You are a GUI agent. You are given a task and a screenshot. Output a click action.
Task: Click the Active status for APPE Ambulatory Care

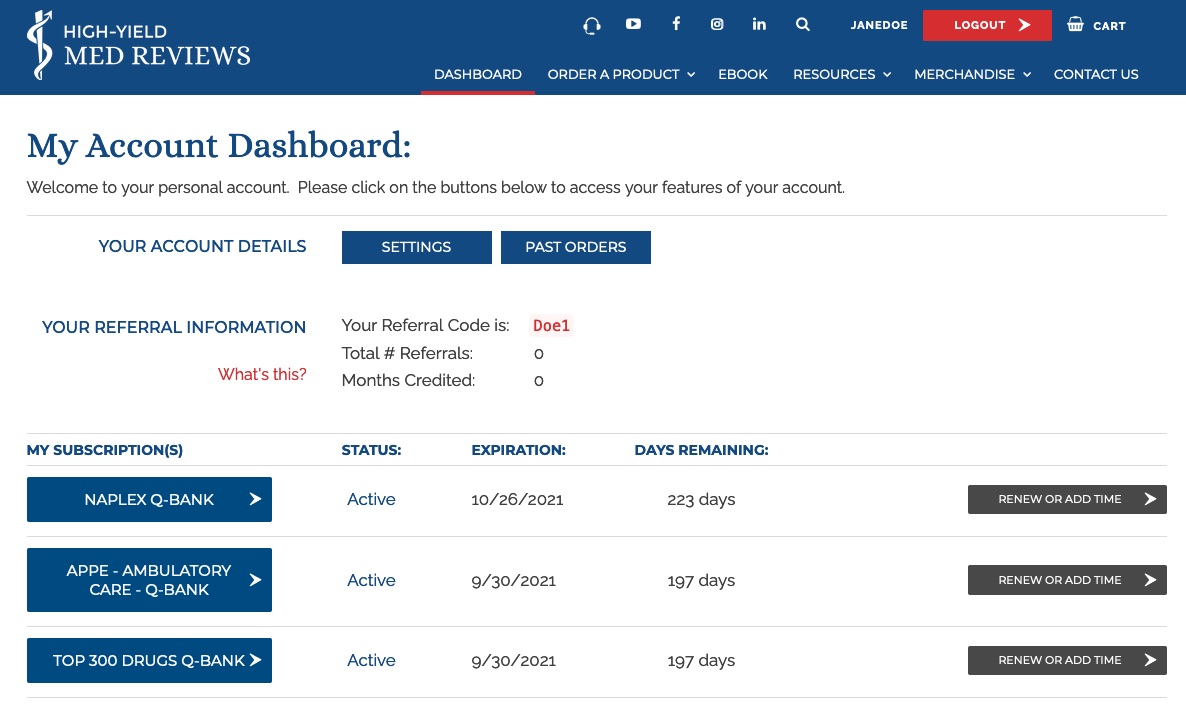coord(371,580)
